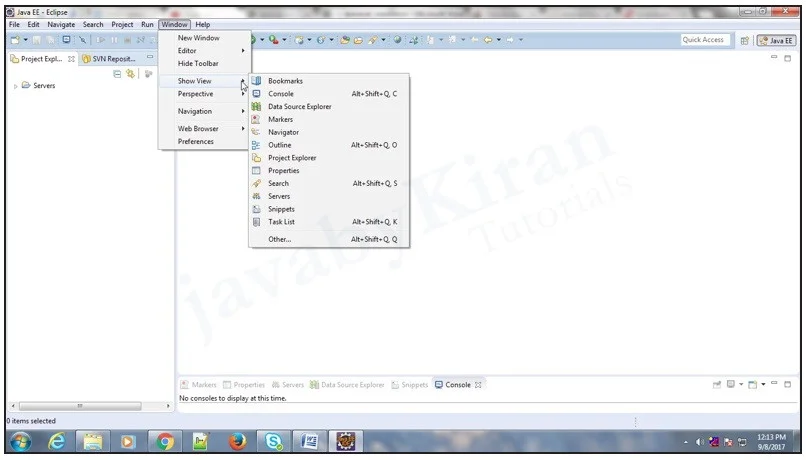Screen dimensions: 806x460
Task: Open Preferences from Window menu
Action: (x=205, y=142)
